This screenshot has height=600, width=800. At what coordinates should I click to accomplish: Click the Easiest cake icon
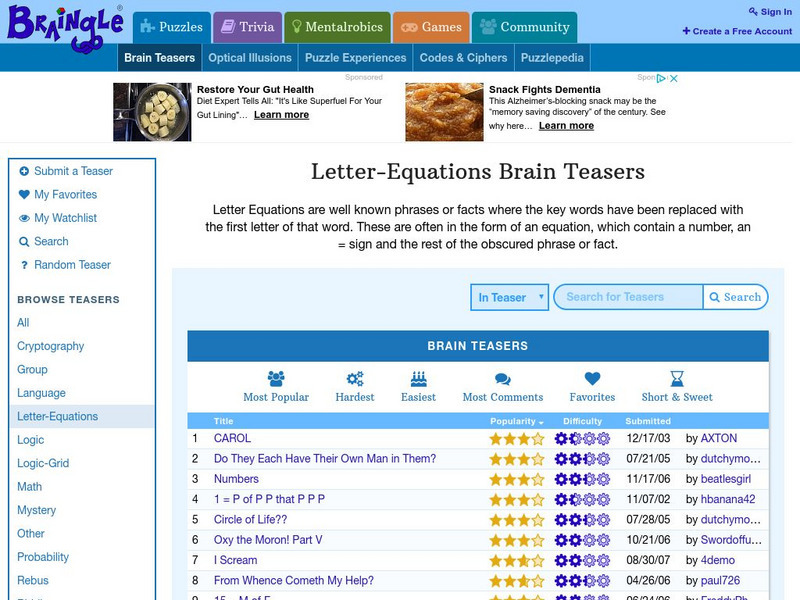(418, 379)
